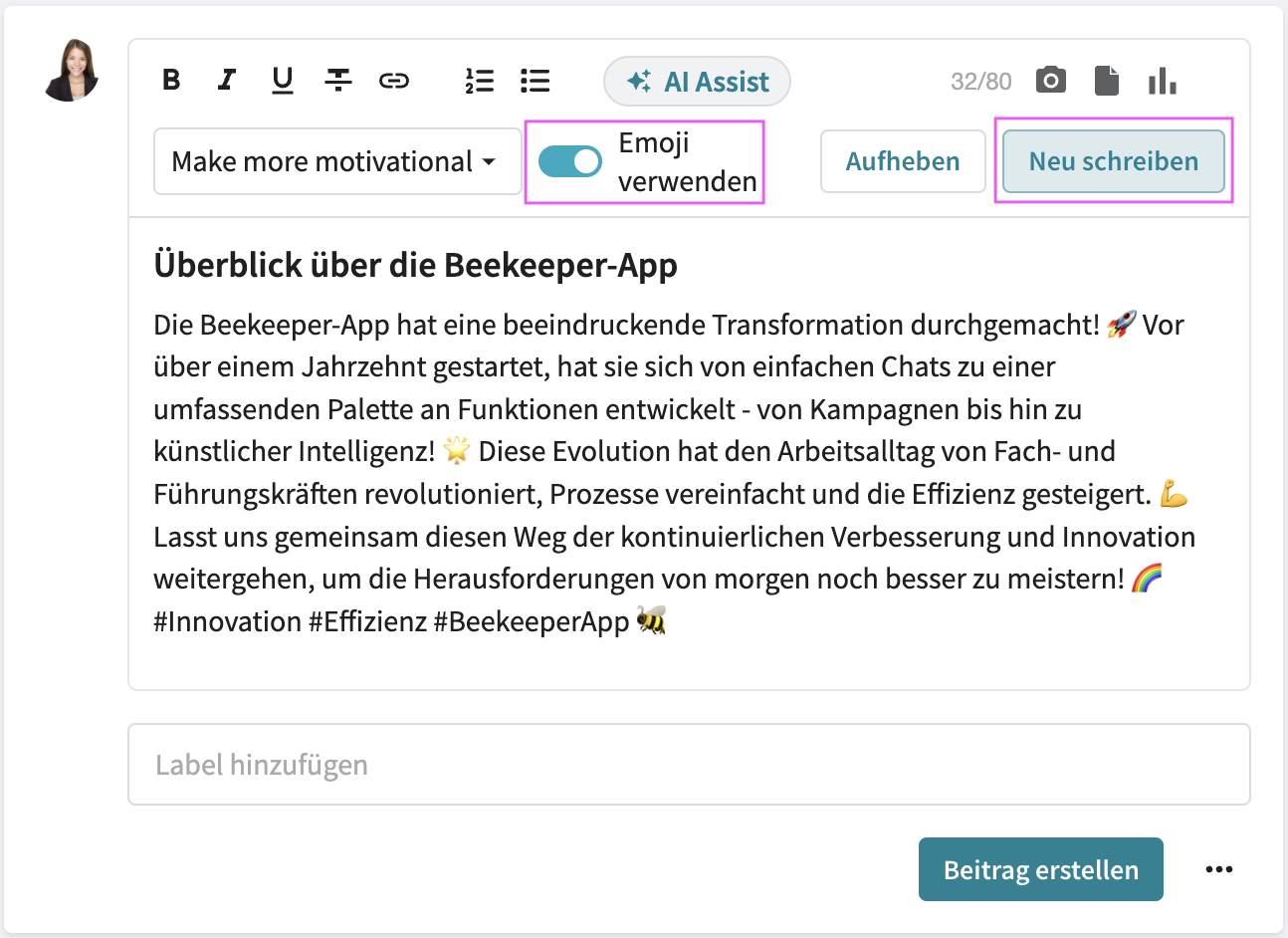Insert a hyperlink
Viewport: 1288px width, 938px height.
[394, 81]
